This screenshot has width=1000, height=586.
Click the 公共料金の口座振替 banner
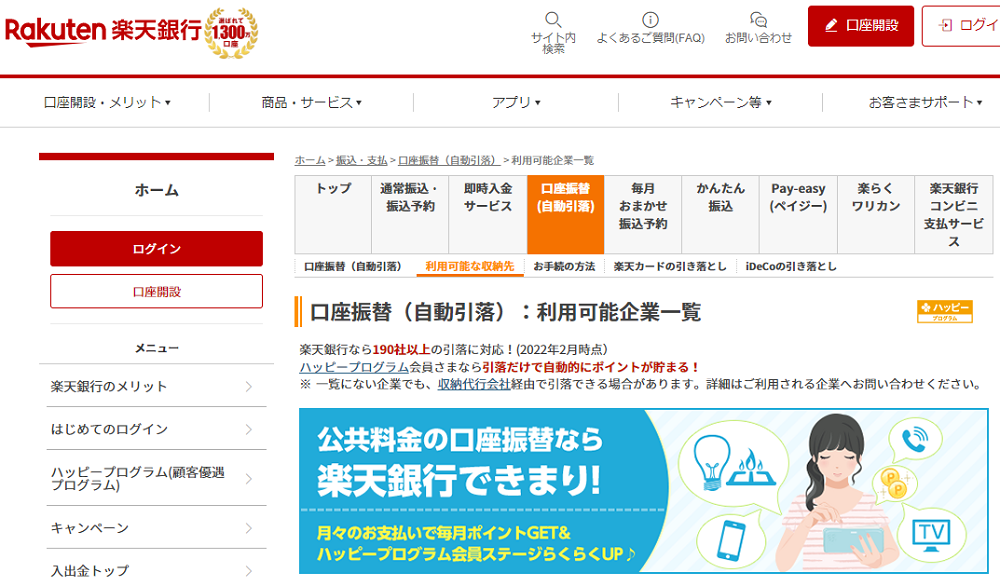pos(643,491)
